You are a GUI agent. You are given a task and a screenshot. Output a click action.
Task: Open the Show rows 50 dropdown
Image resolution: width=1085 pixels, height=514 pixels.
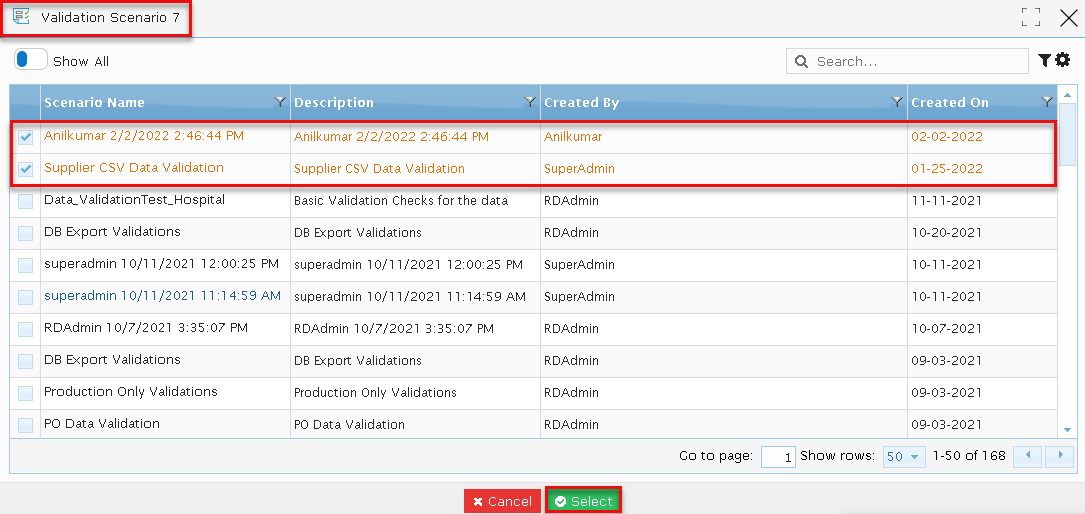coord(904,457)
